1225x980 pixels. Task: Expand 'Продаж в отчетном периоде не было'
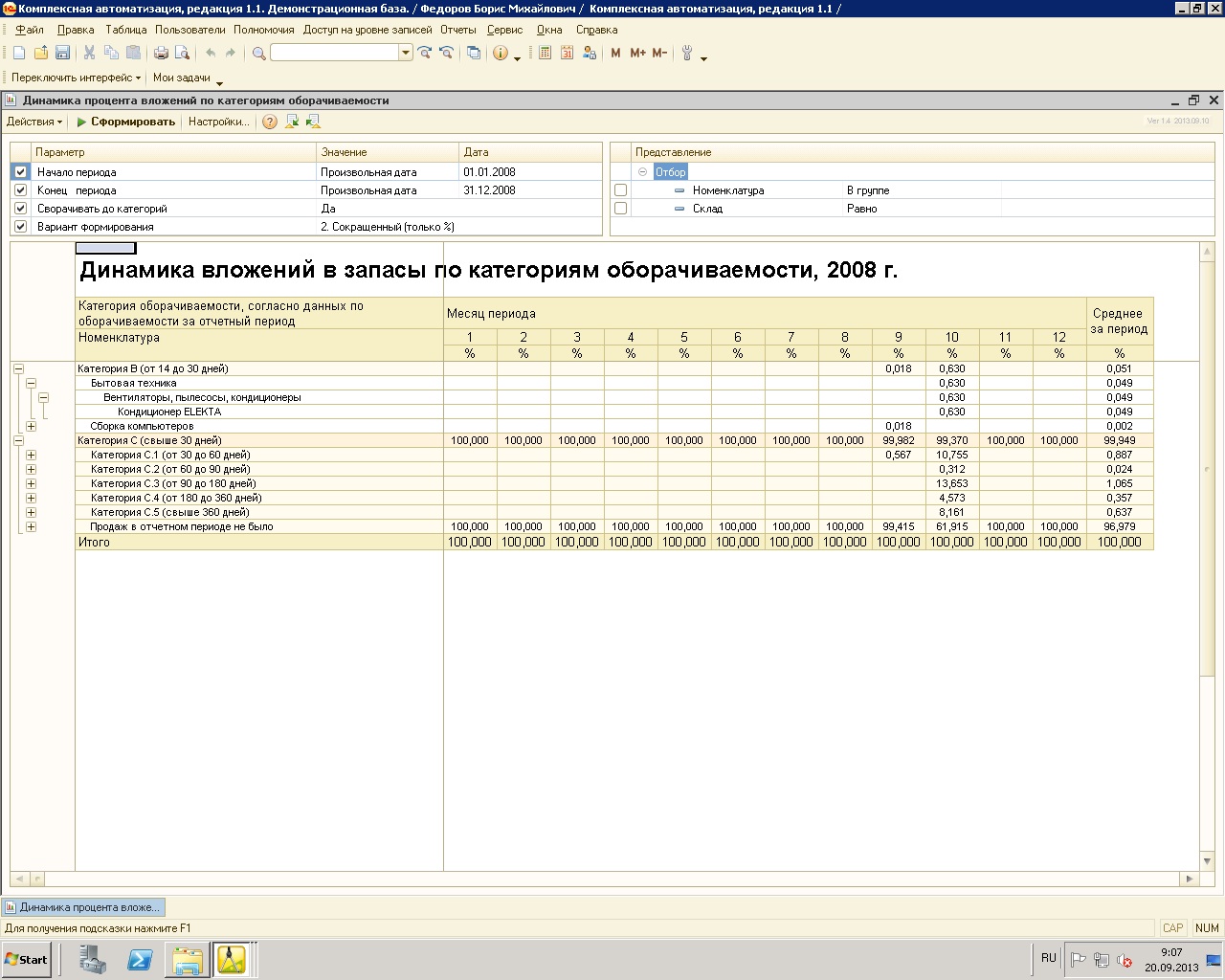click(x=31, y=526)
